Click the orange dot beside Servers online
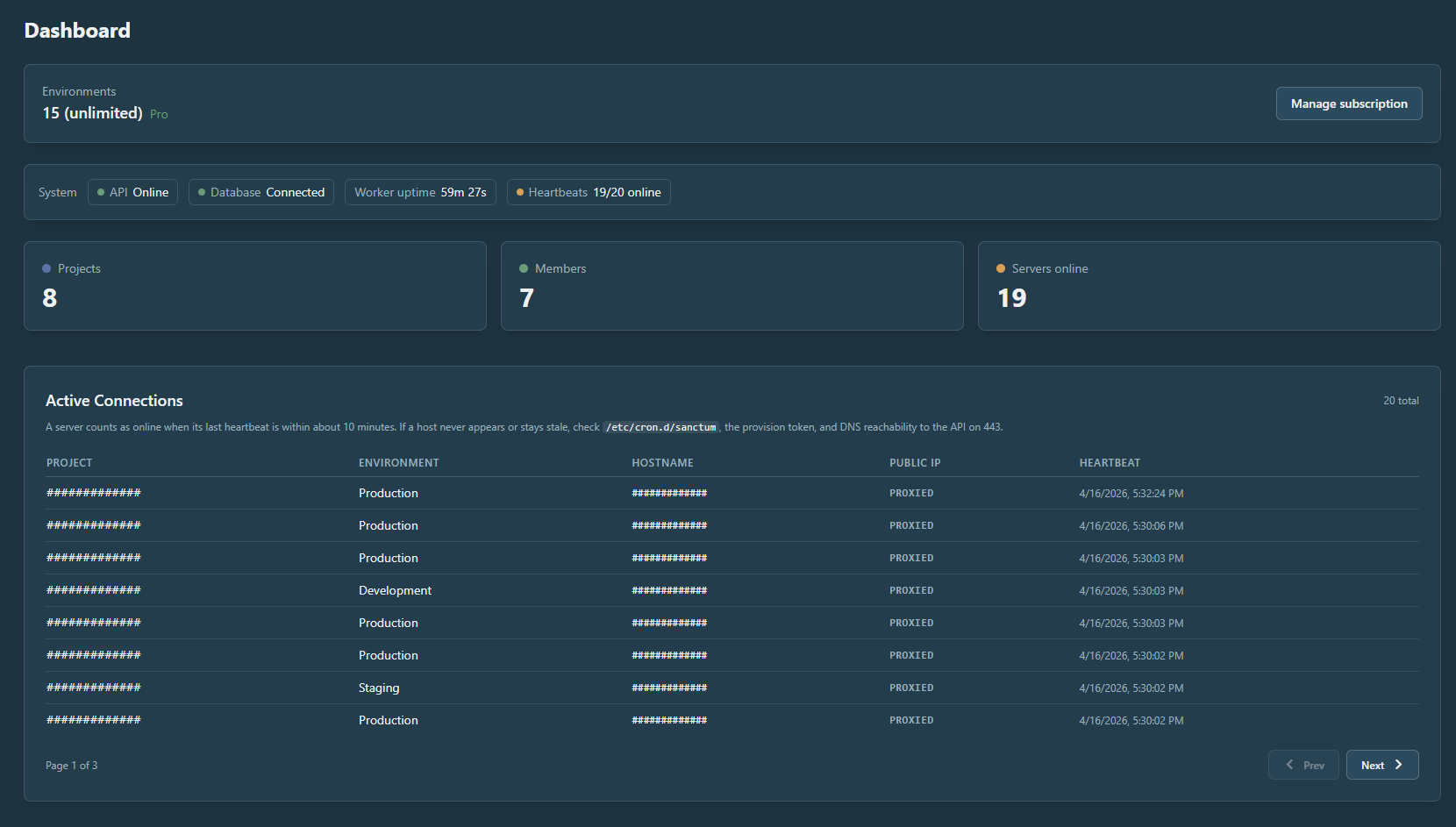Screen dimensions: 1456x827 pyautogui.click(x=1001, y=268)
